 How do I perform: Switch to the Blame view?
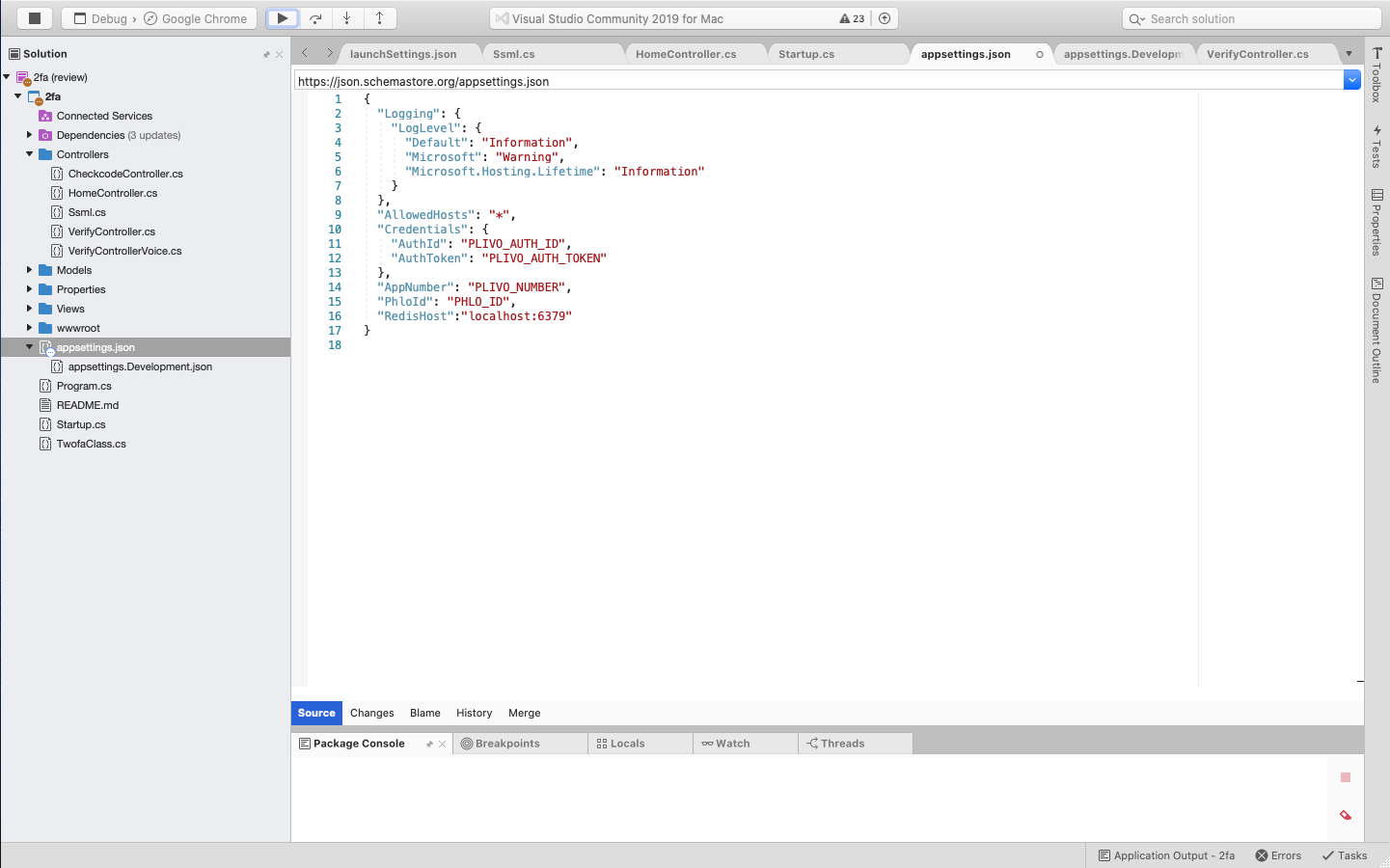click(424, 713)
